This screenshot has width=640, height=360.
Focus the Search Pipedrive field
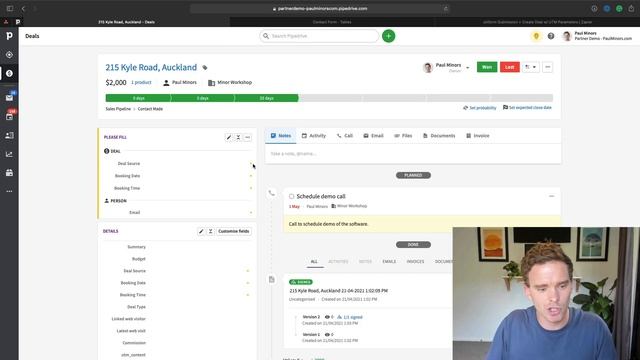[319, 36]
